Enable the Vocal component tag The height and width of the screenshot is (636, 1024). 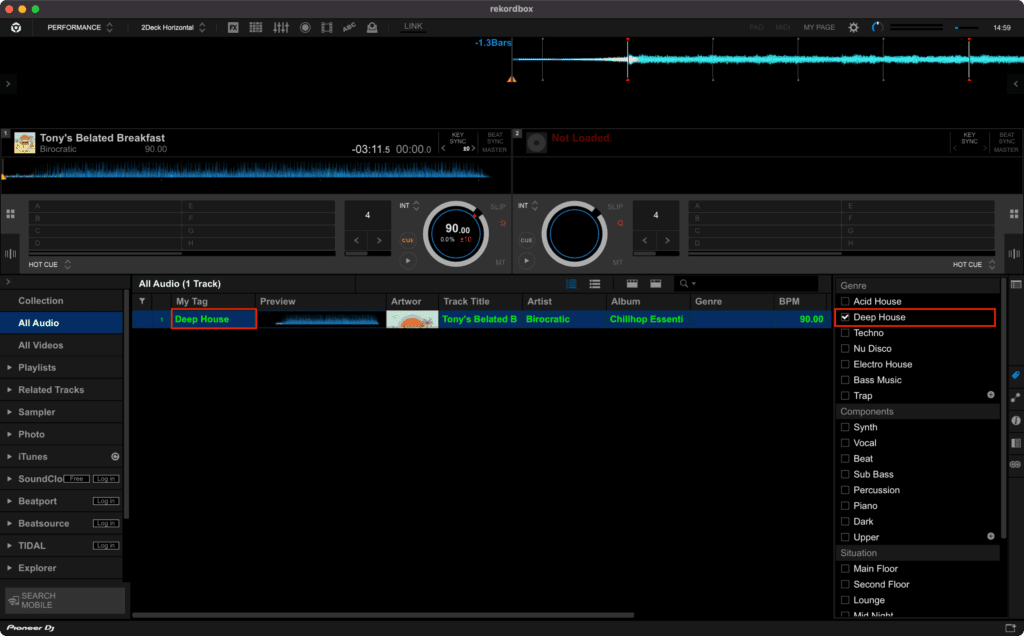coord(846,443)
